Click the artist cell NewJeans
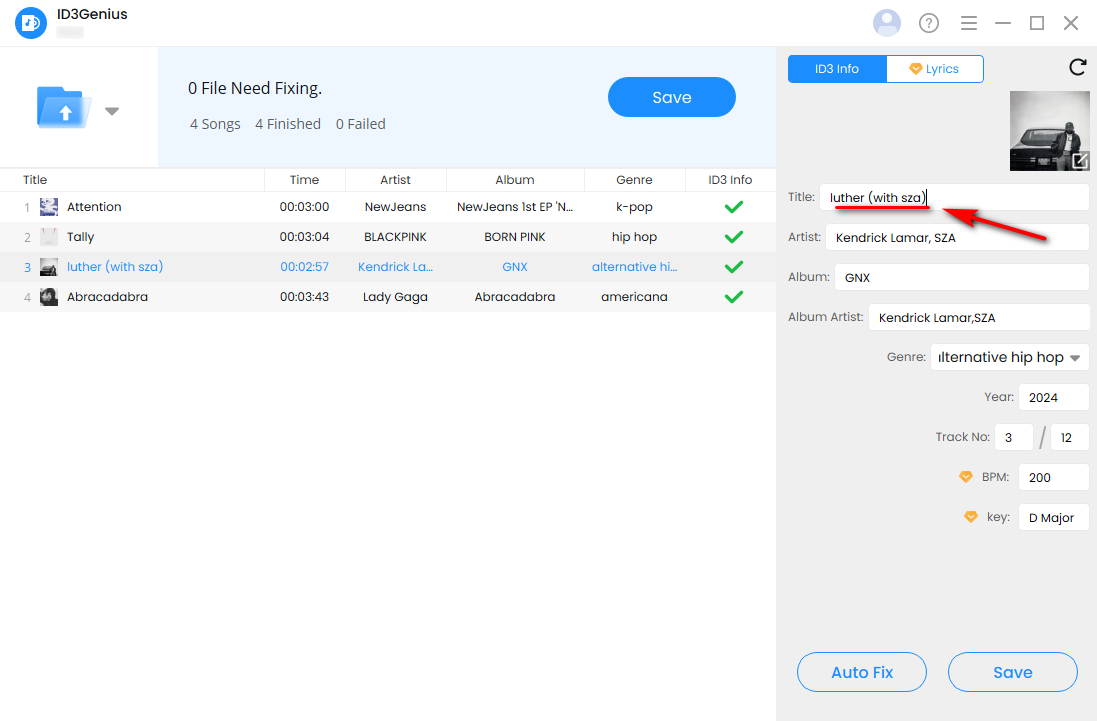Image resolution: width=1097 pixels, height=721 pixels. coord(395,207)
